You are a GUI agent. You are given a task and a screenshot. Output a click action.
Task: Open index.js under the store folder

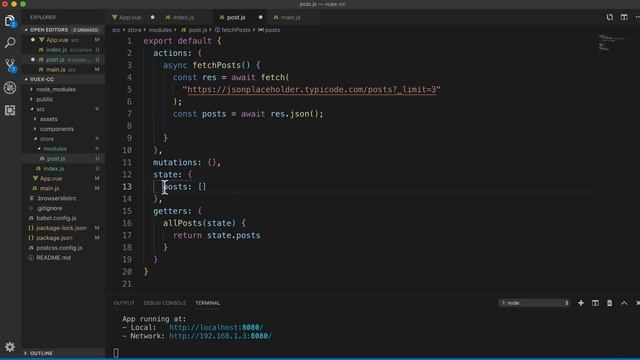(x=53, y=169)
